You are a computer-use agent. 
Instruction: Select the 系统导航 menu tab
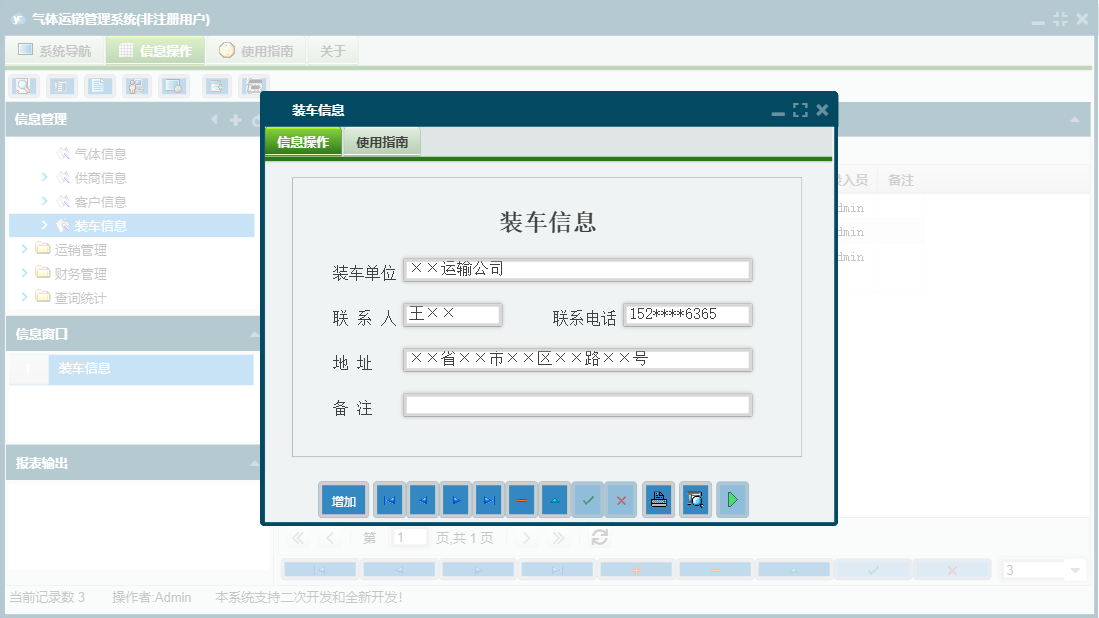click(x=55, y=50)
